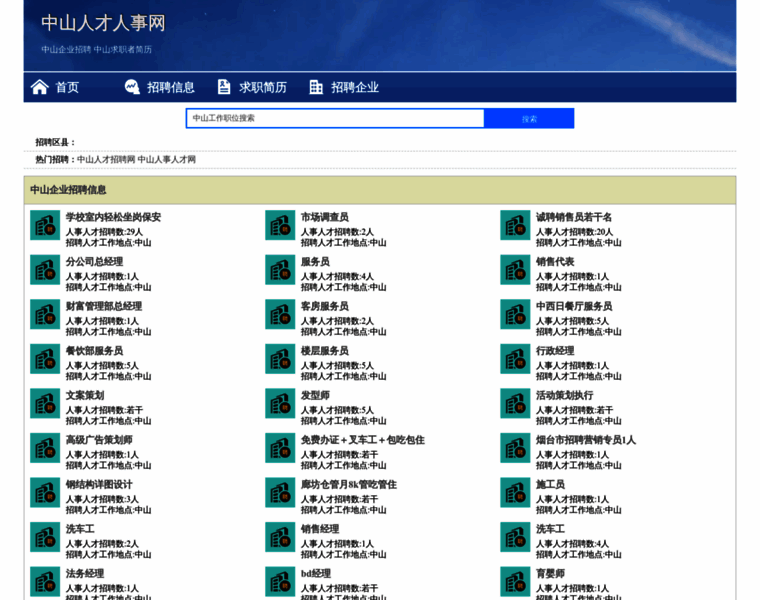View the 财富管理部总经理 job listing
This screenshot has height=600, width=760.
104,306
